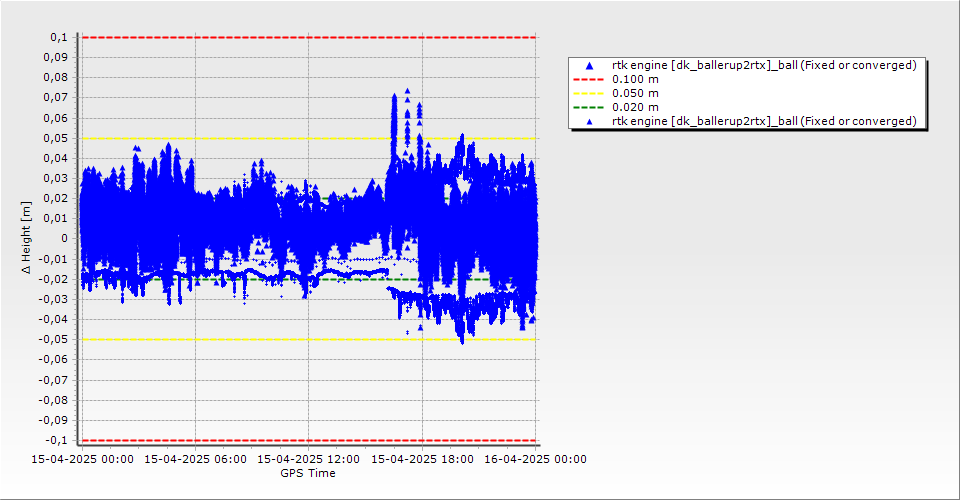The width and height of the screenshot is (960, 500).
Task: Click the '-0,08' y-axis label
Action: [54, 400]
